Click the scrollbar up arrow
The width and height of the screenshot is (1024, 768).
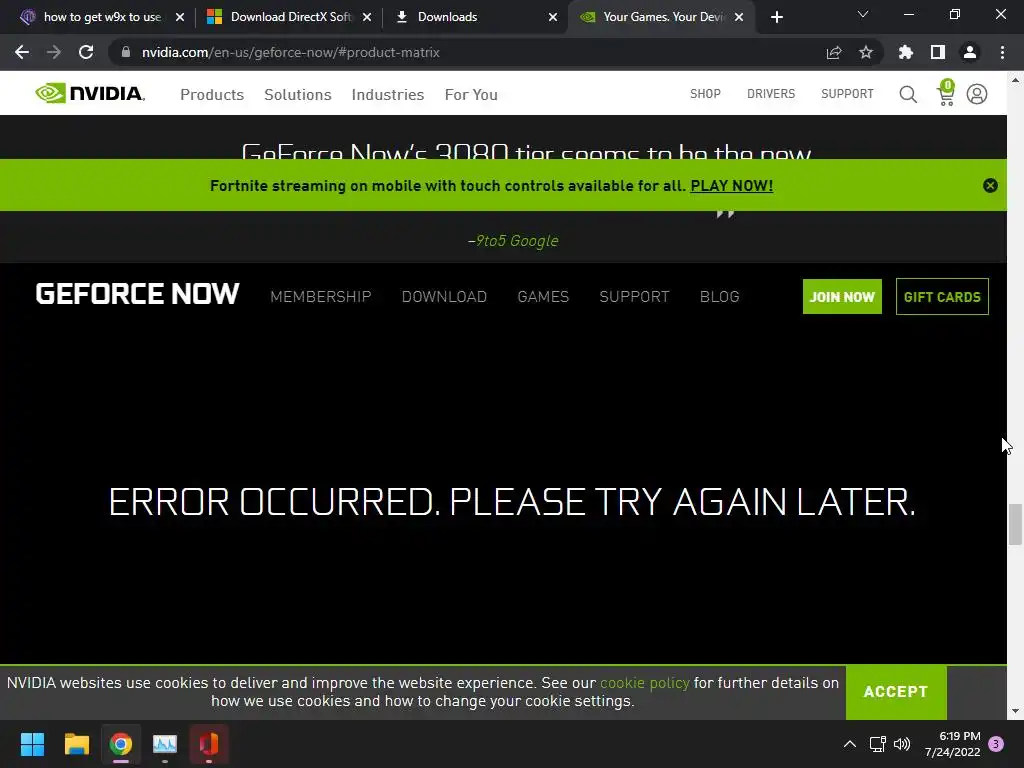[x=1015, y=80]
